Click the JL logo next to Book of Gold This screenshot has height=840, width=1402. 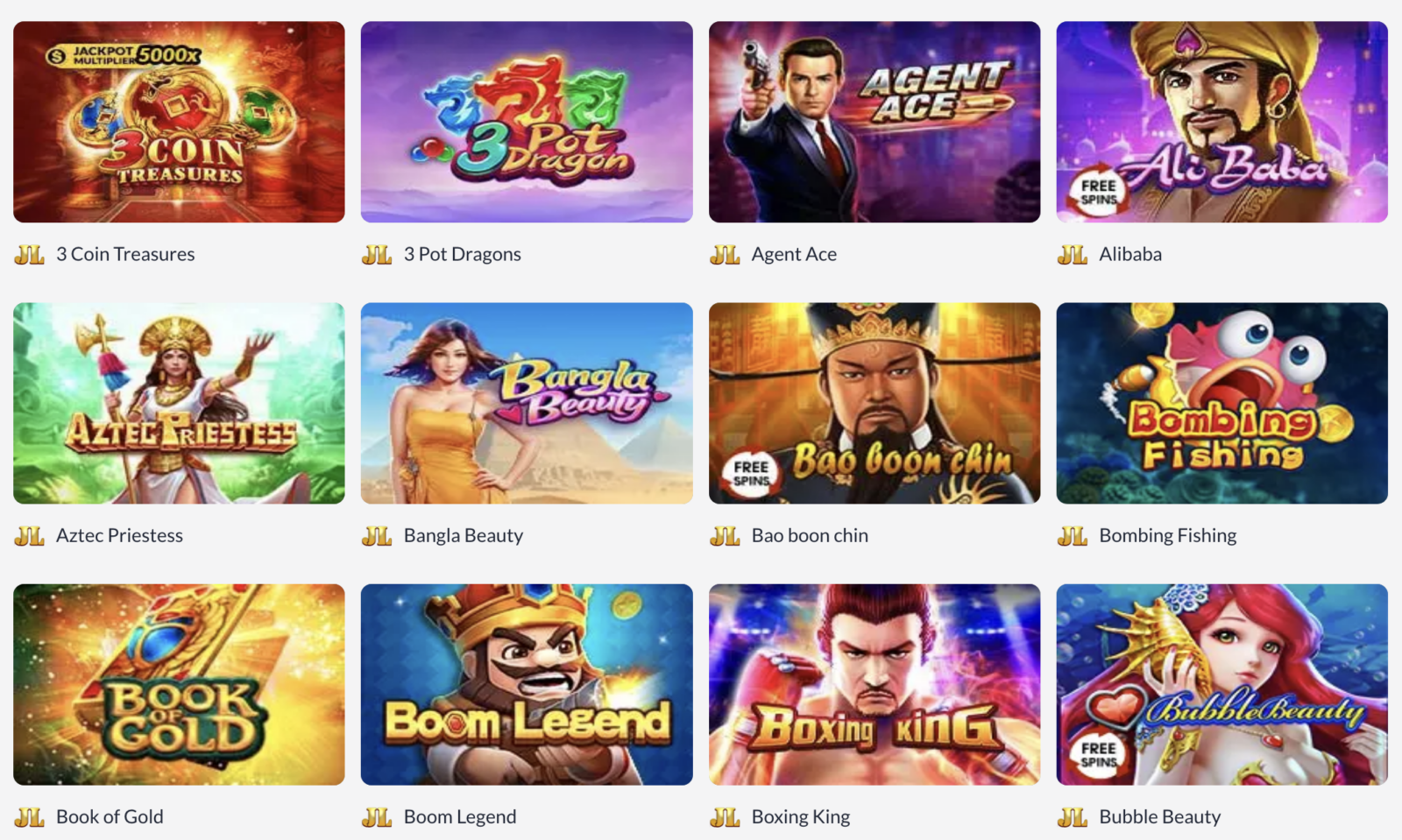click(29, 817)
